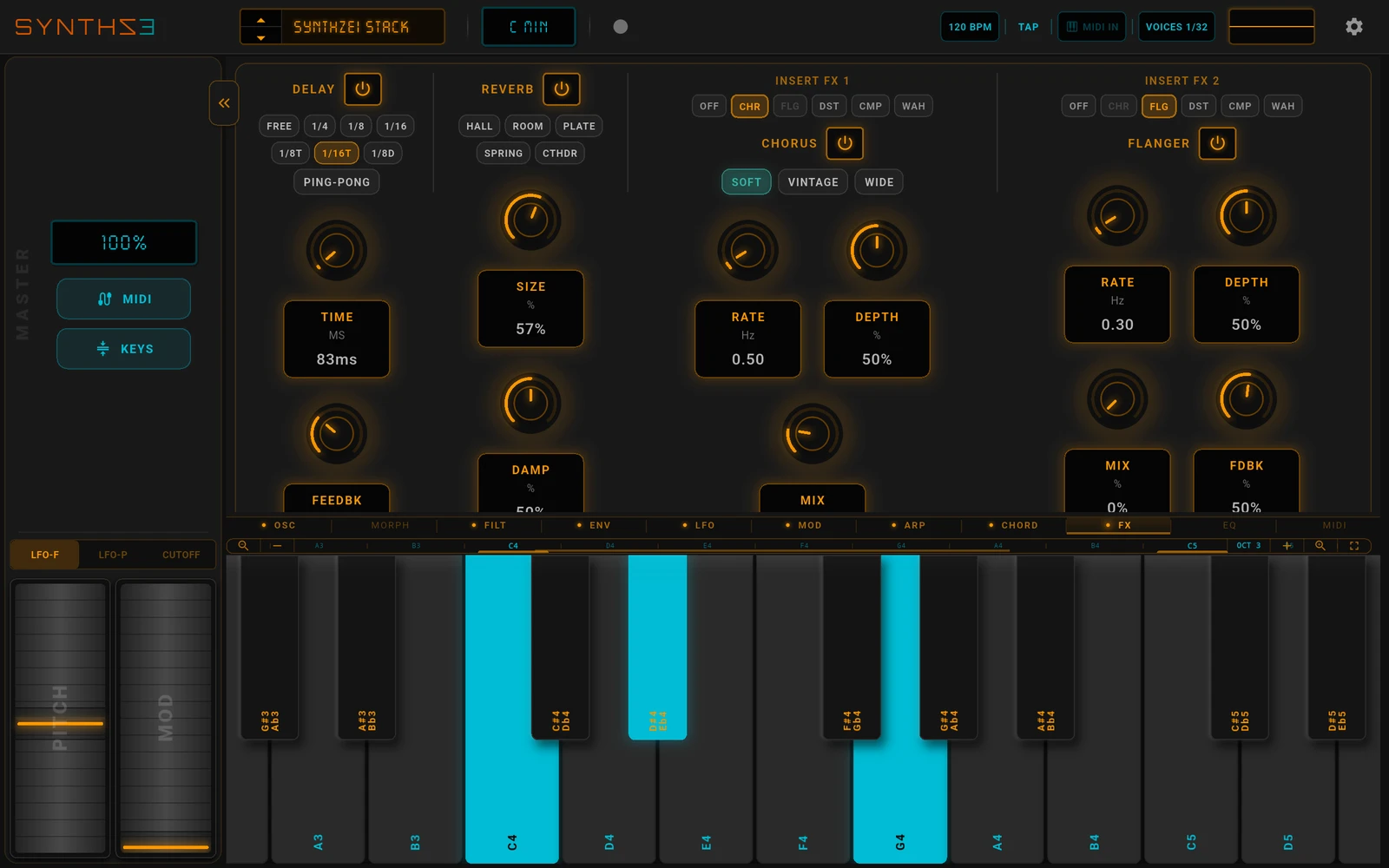This screenshot has height=868, width=1389.
Task: Open the settings gear icon
Action: 1353,27
